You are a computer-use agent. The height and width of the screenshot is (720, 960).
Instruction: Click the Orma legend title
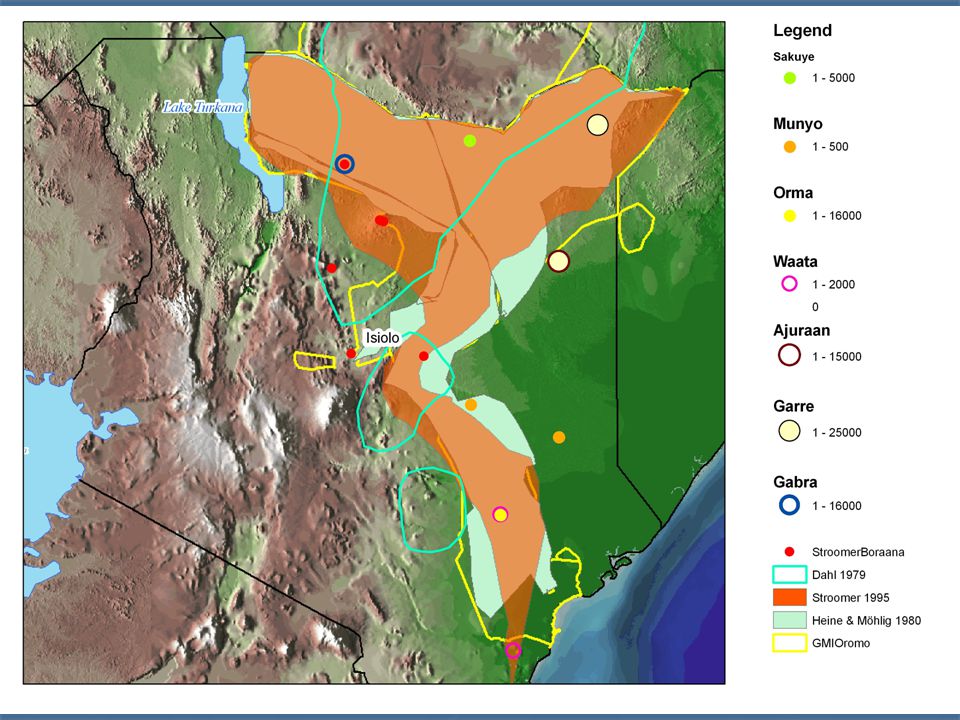click(793, 193)
